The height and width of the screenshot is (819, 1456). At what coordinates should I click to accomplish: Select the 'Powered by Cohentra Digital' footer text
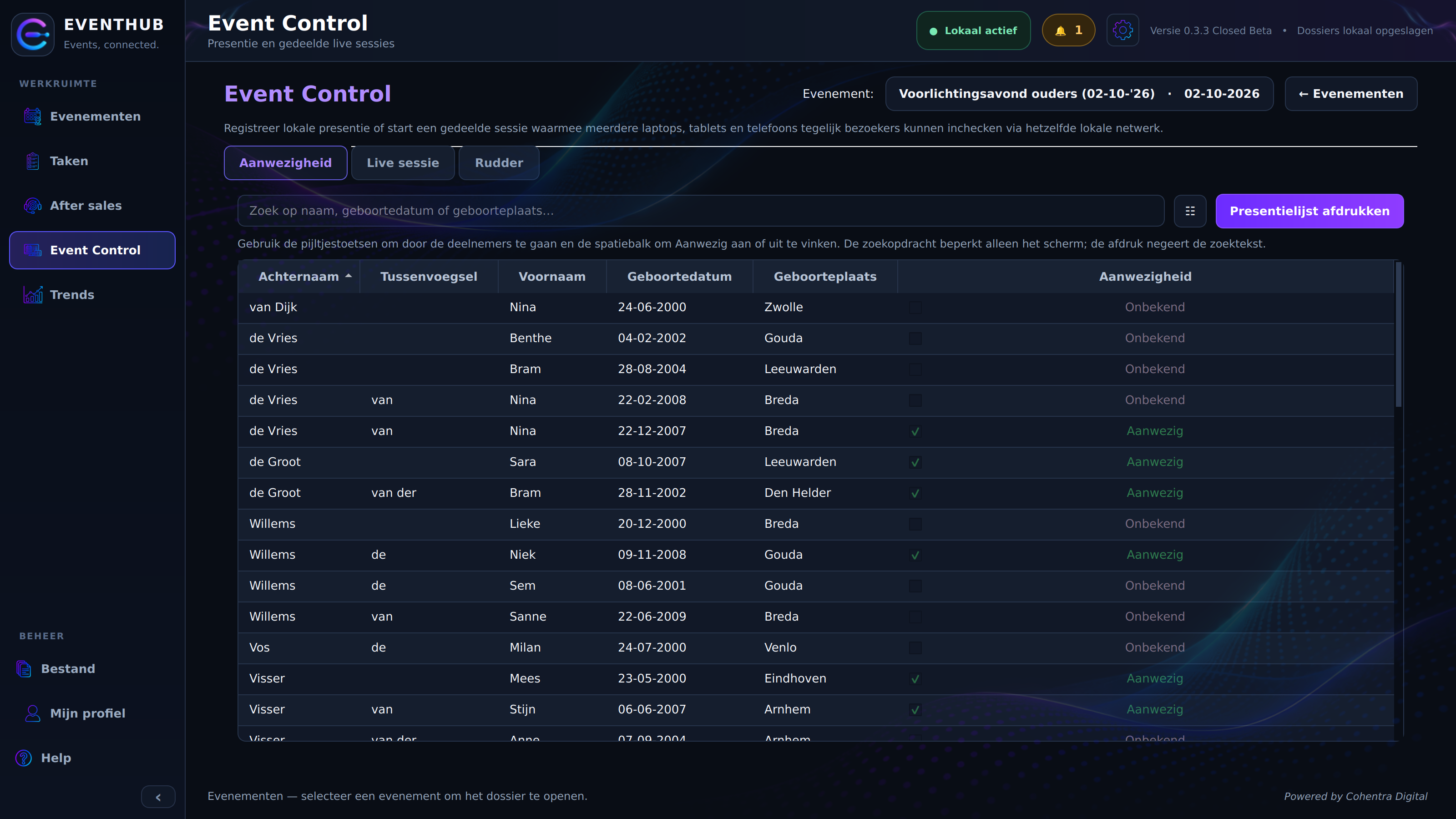1355,796
